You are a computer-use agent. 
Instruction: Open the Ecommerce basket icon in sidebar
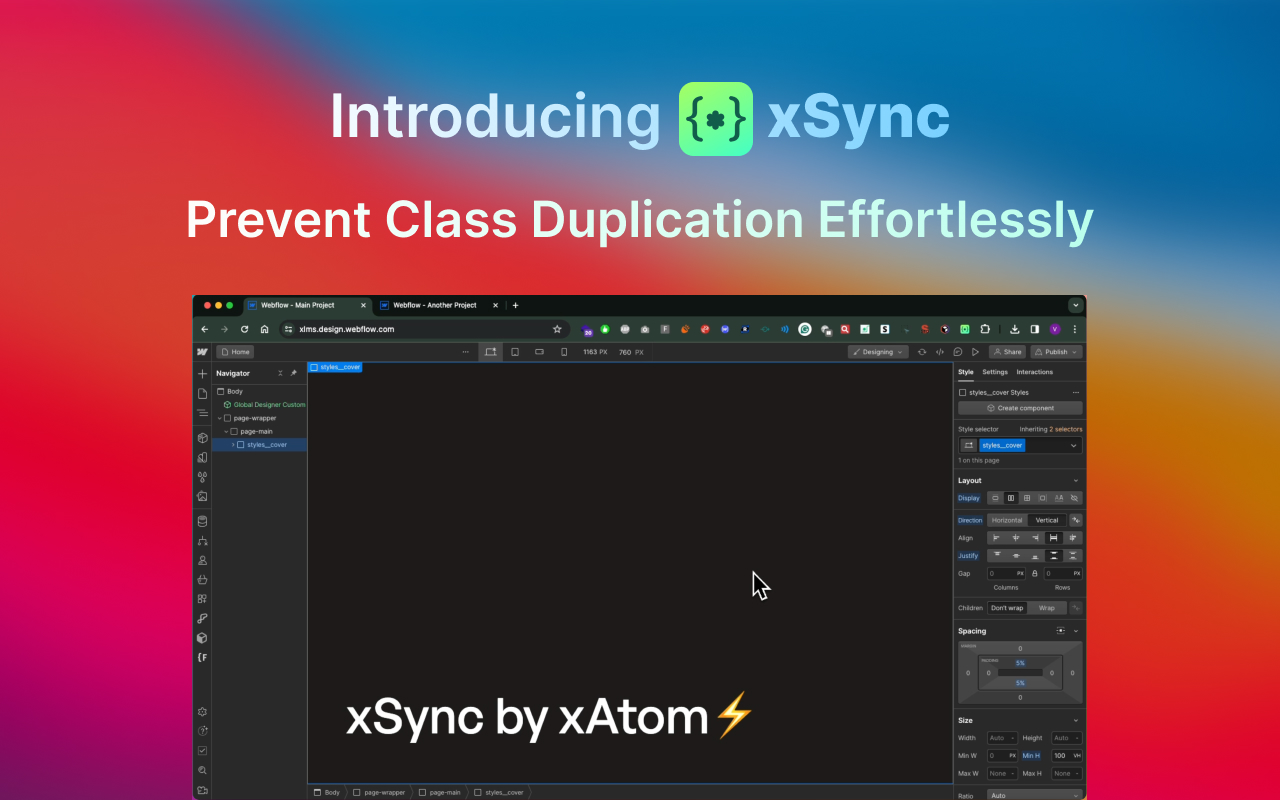[x=202, y=579]
